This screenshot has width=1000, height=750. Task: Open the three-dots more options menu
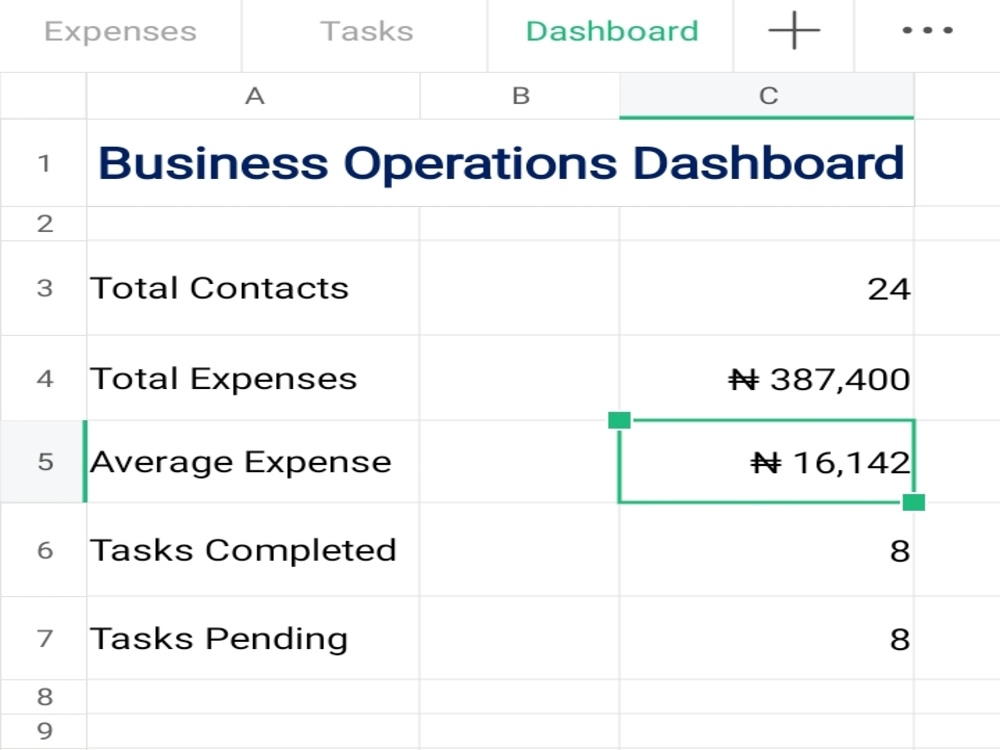(x=927, y=30)
